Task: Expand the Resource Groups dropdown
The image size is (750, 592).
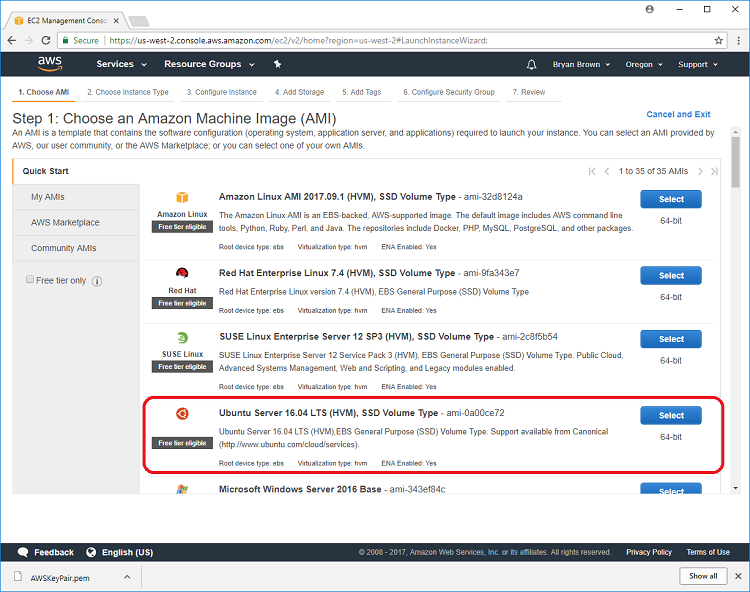Action: (x=209, y=64)
